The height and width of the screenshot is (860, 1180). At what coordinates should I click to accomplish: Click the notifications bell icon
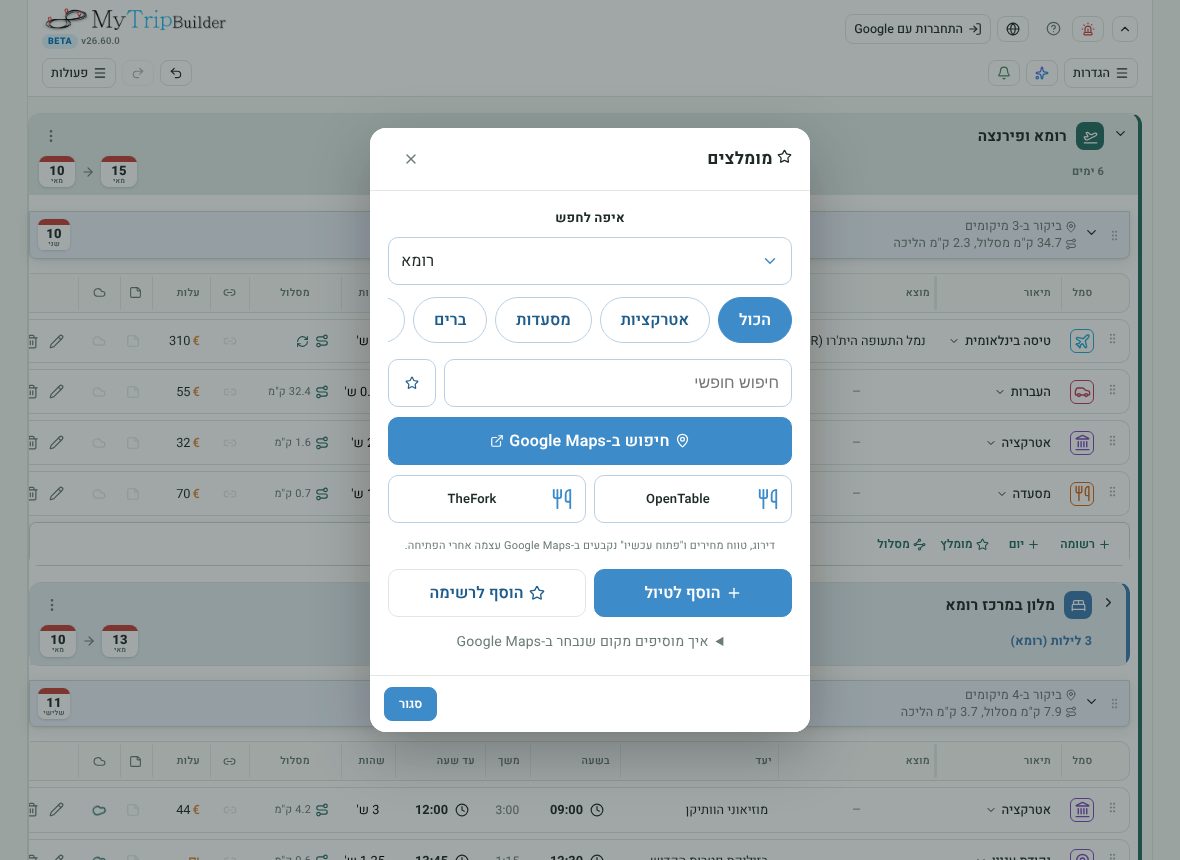1004,73
